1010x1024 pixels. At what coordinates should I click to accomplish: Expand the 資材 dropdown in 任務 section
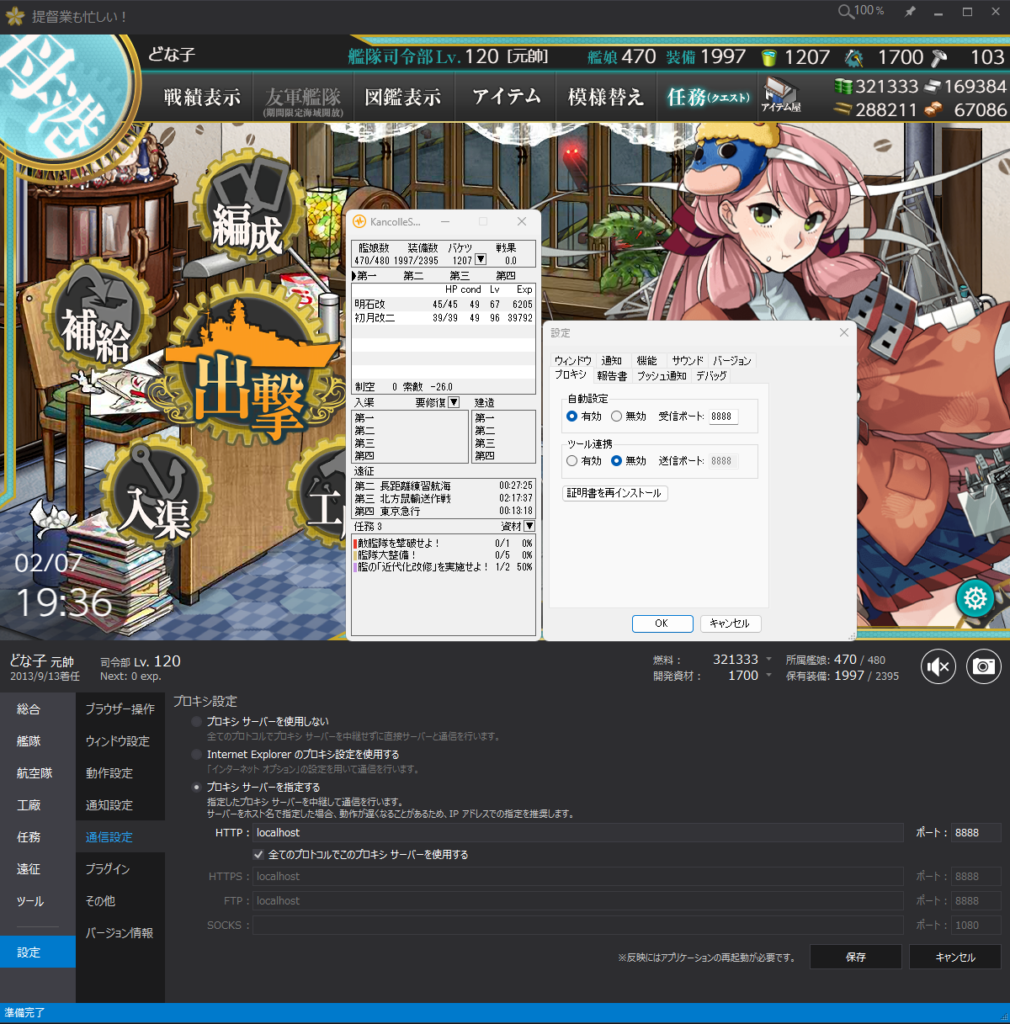(x=529, y=526)
